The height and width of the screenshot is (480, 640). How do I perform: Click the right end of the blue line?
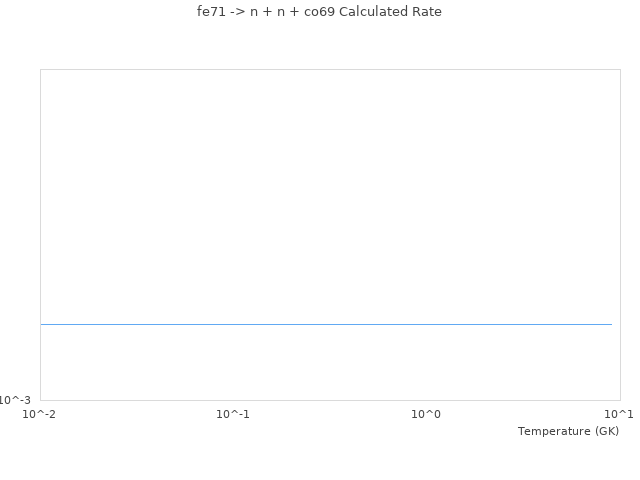click(611, 324)
